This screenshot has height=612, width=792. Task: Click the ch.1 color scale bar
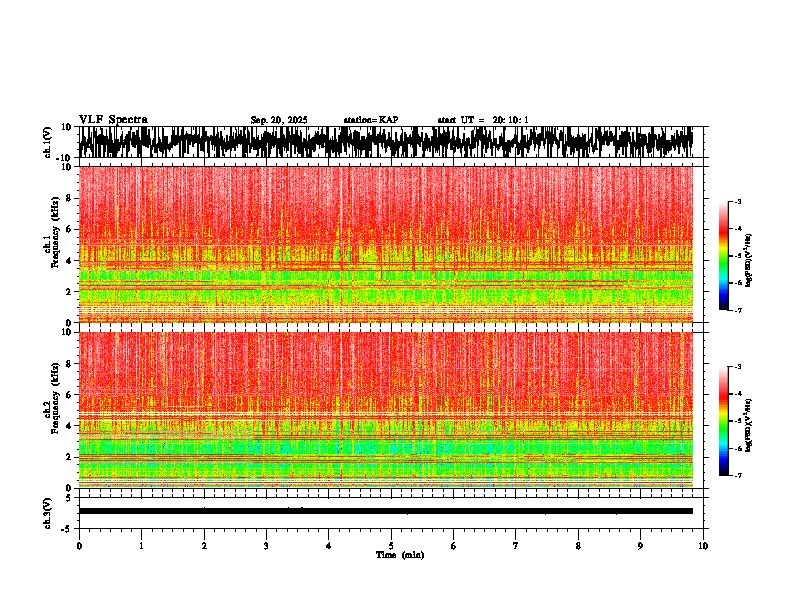[x=723, y=256]
